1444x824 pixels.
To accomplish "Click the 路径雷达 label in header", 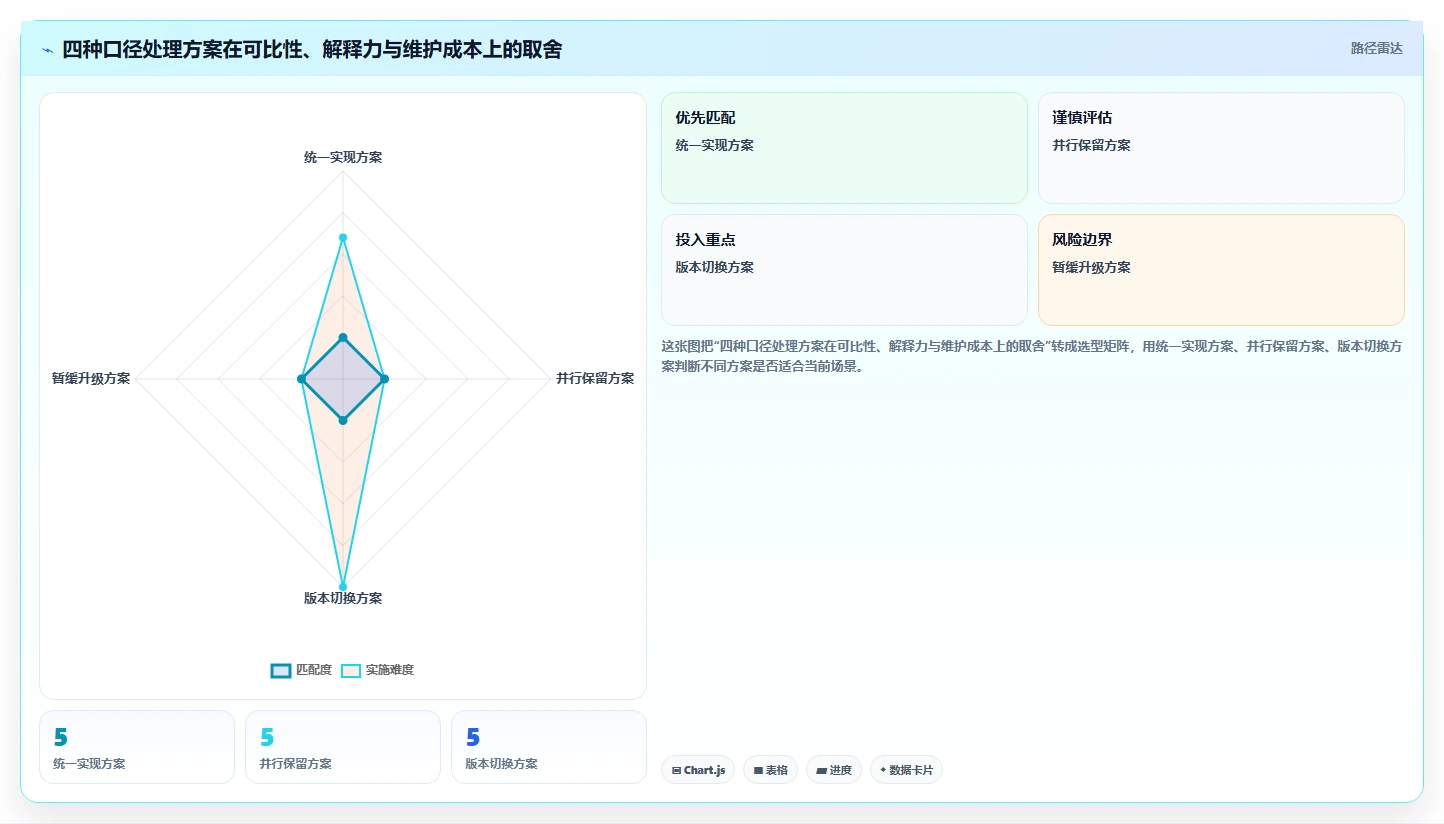I will 1376,48.
